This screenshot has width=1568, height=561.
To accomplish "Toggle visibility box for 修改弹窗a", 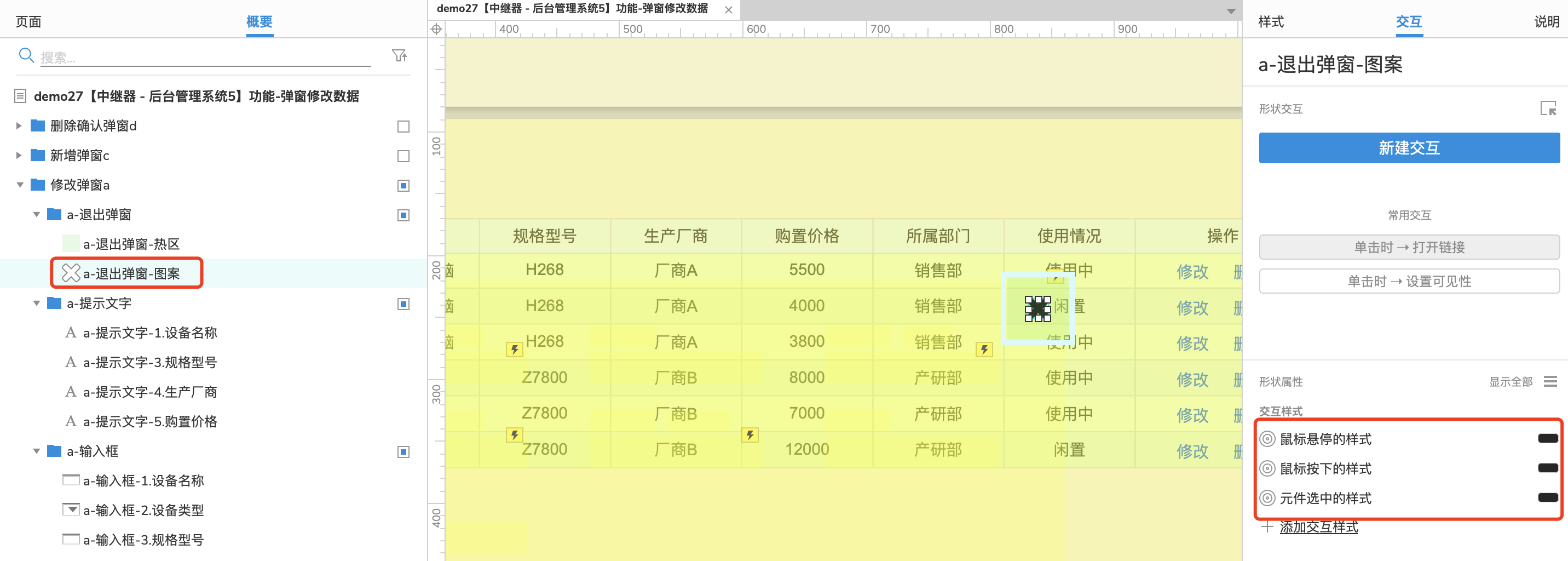I will tap(403, 185).
